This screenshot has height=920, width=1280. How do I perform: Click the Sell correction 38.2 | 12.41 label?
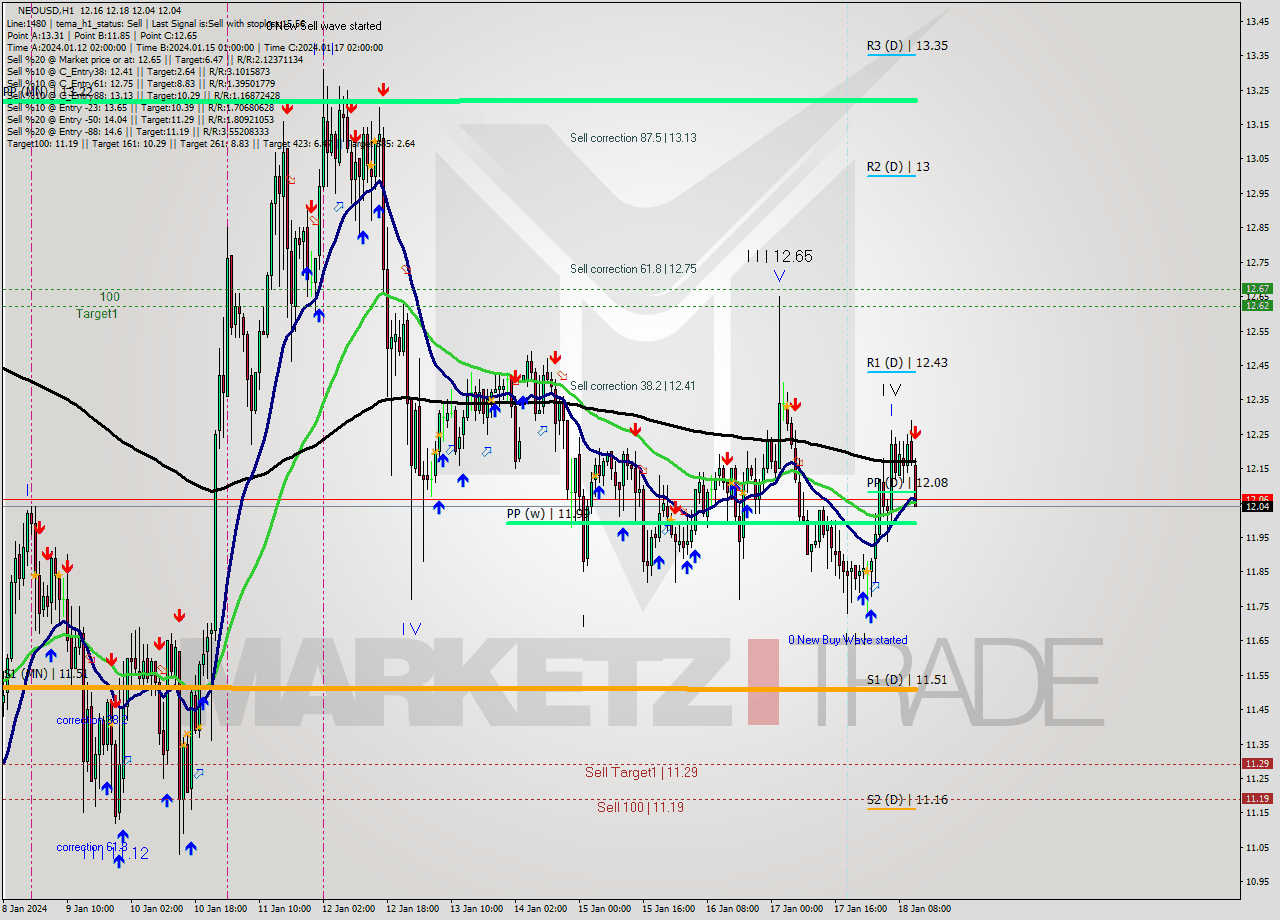633,386
